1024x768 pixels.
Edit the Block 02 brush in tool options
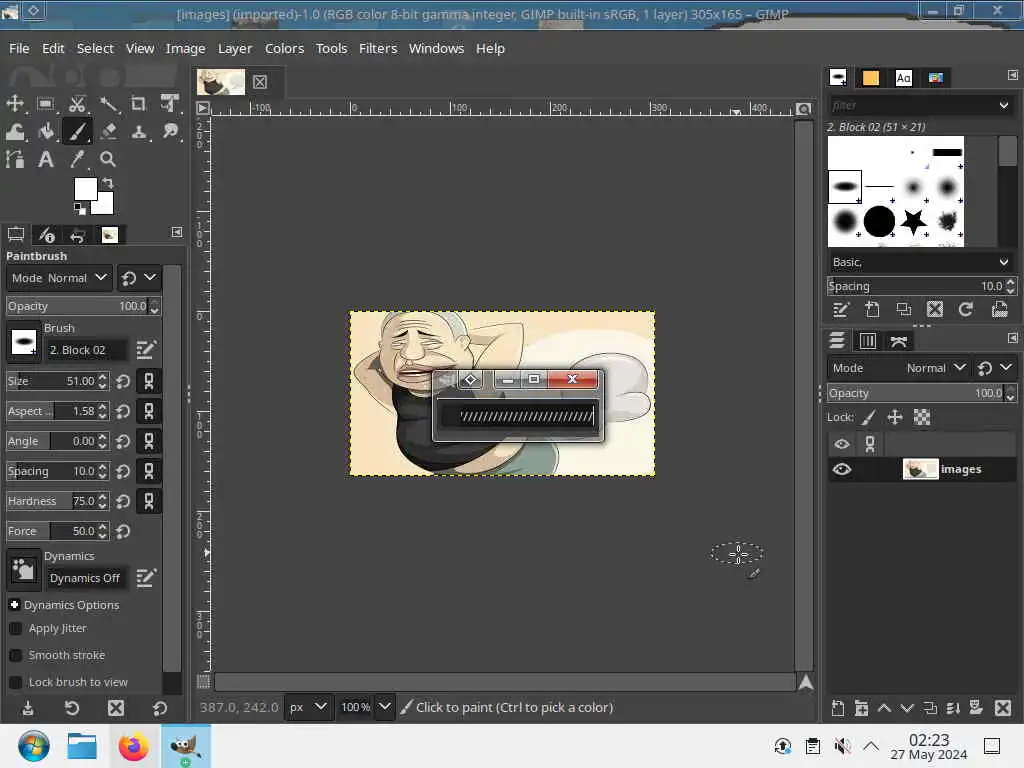coord(146,350)
